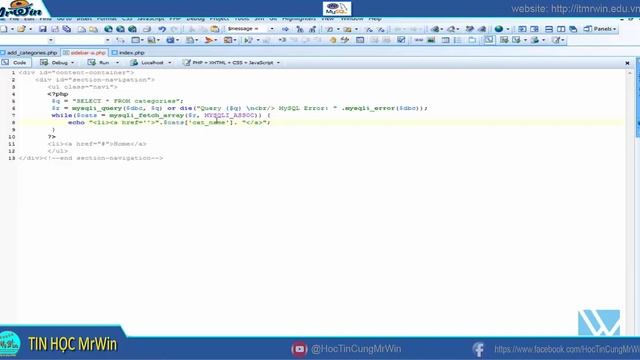Image resolution: width=640 pixels, height=360 pixels.
Task: Click the insert image icon in second toolbar
Action: tap(431, 40)
